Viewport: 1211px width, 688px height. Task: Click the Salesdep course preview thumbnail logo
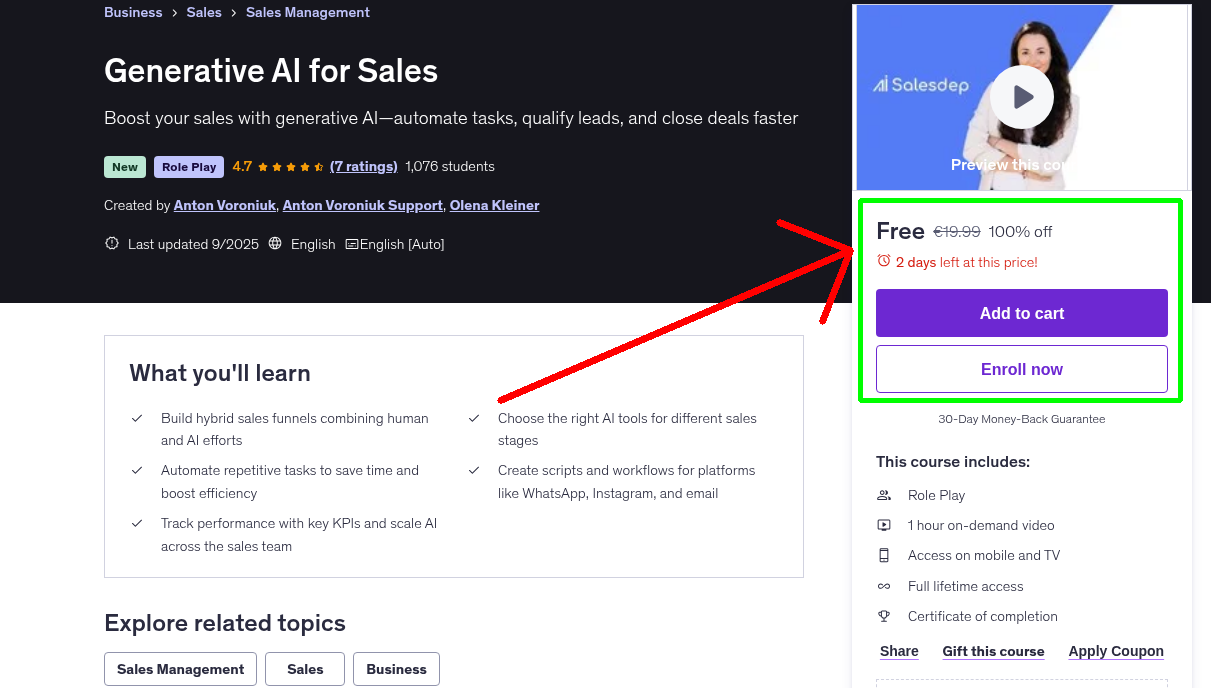point(921,85)
